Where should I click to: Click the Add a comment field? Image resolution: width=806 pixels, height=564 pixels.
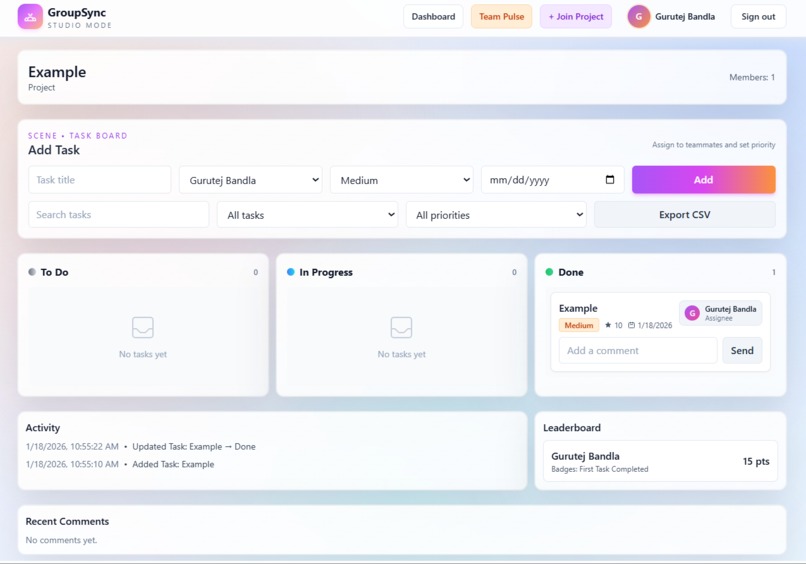(638, 351)
